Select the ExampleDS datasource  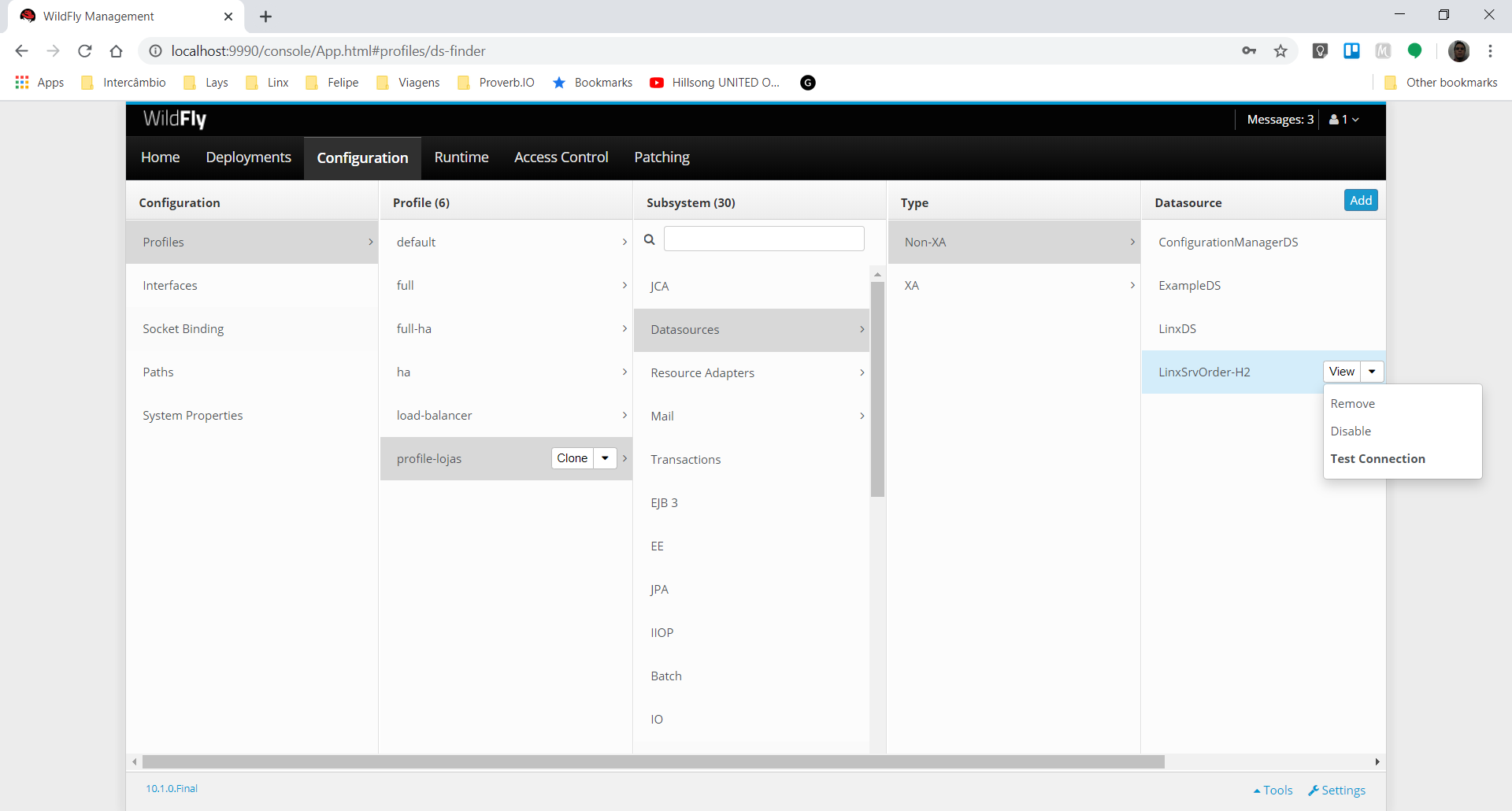click(1263, 286)
